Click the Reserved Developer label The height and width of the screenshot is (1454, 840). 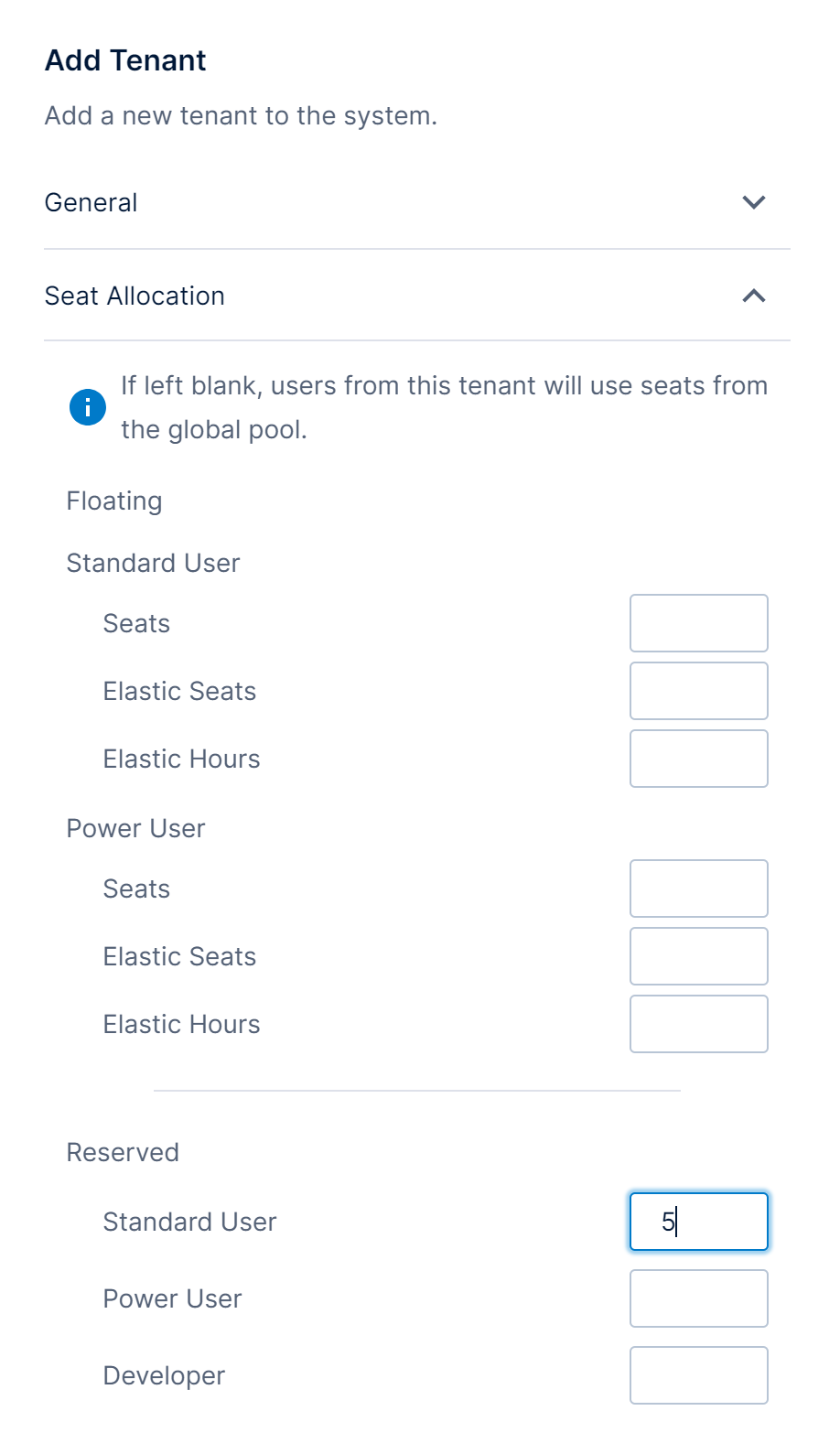[164, 1375]
